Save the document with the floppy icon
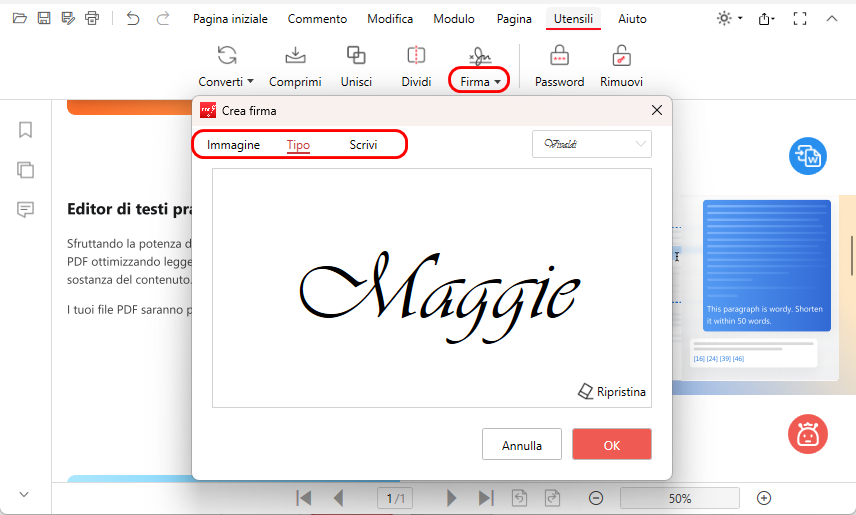 click(44, 19)
